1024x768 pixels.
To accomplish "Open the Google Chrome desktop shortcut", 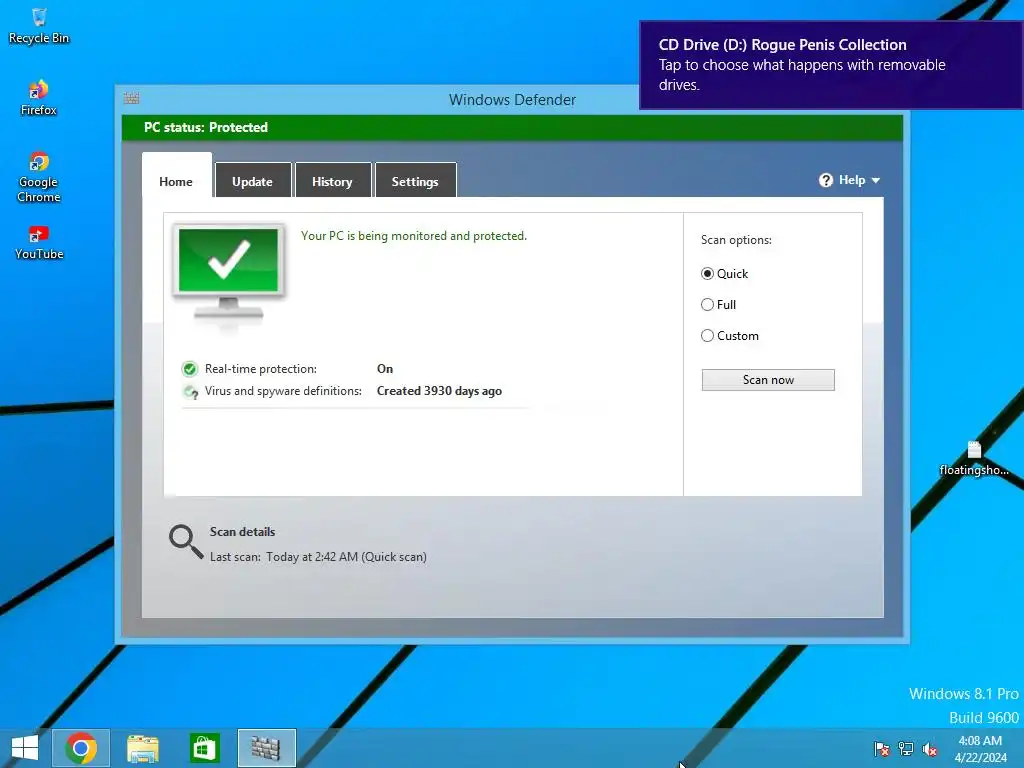I will 39,176.
